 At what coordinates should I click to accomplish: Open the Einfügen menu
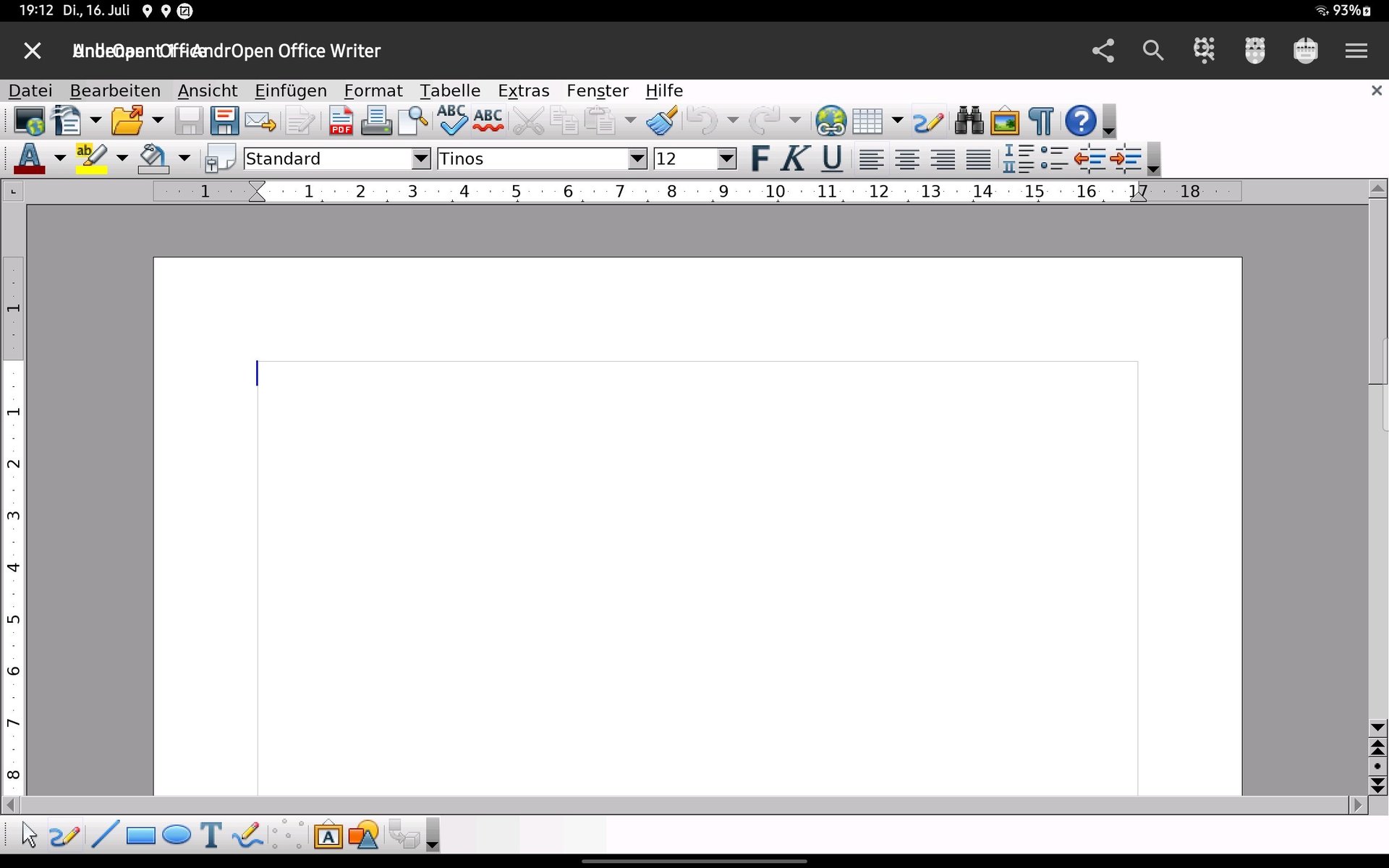pos(290,90)
